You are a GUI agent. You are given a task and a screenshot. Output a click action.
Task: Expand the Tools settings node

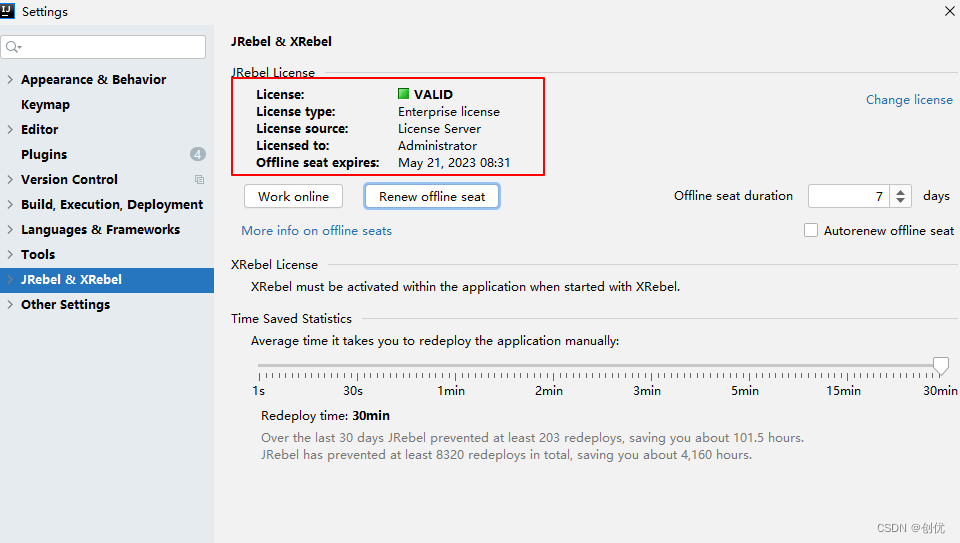[10, 254]
